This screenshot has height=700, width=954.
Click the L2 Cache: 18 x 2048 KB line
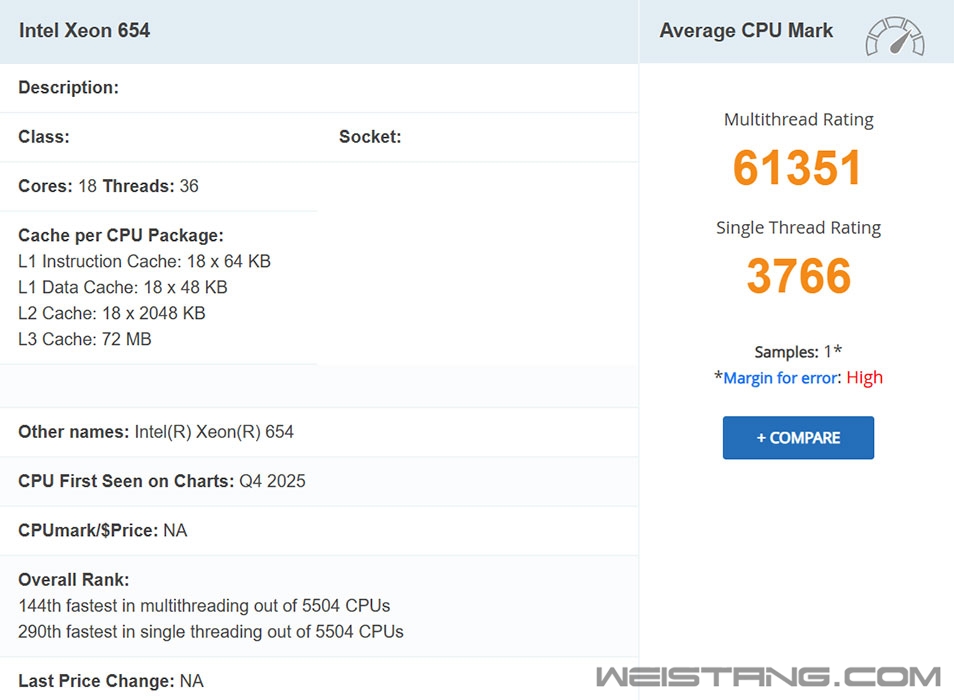pyautogui.click(x=112, y=313)
